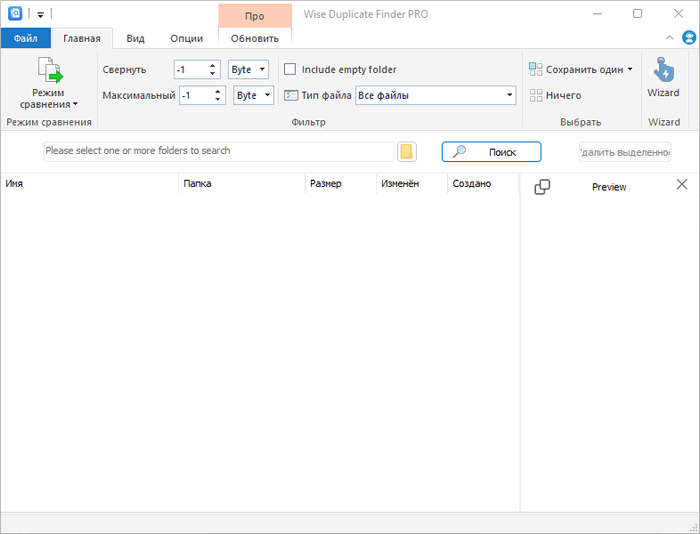This screenshot has width=700, height=534.
Task: Click the Wise Duplicate Finder app icon
Action: 15,13
